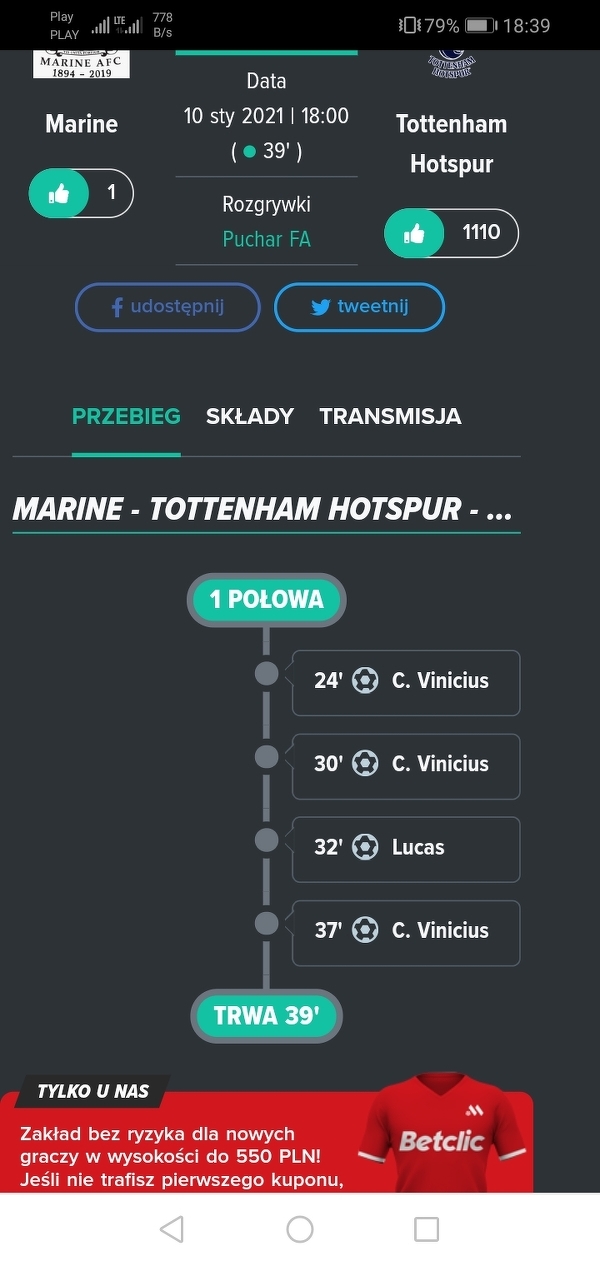The height and width of the screenshot is (1266, 600).
Task: Open the Android recent apps square
Action: (427, 1229)
